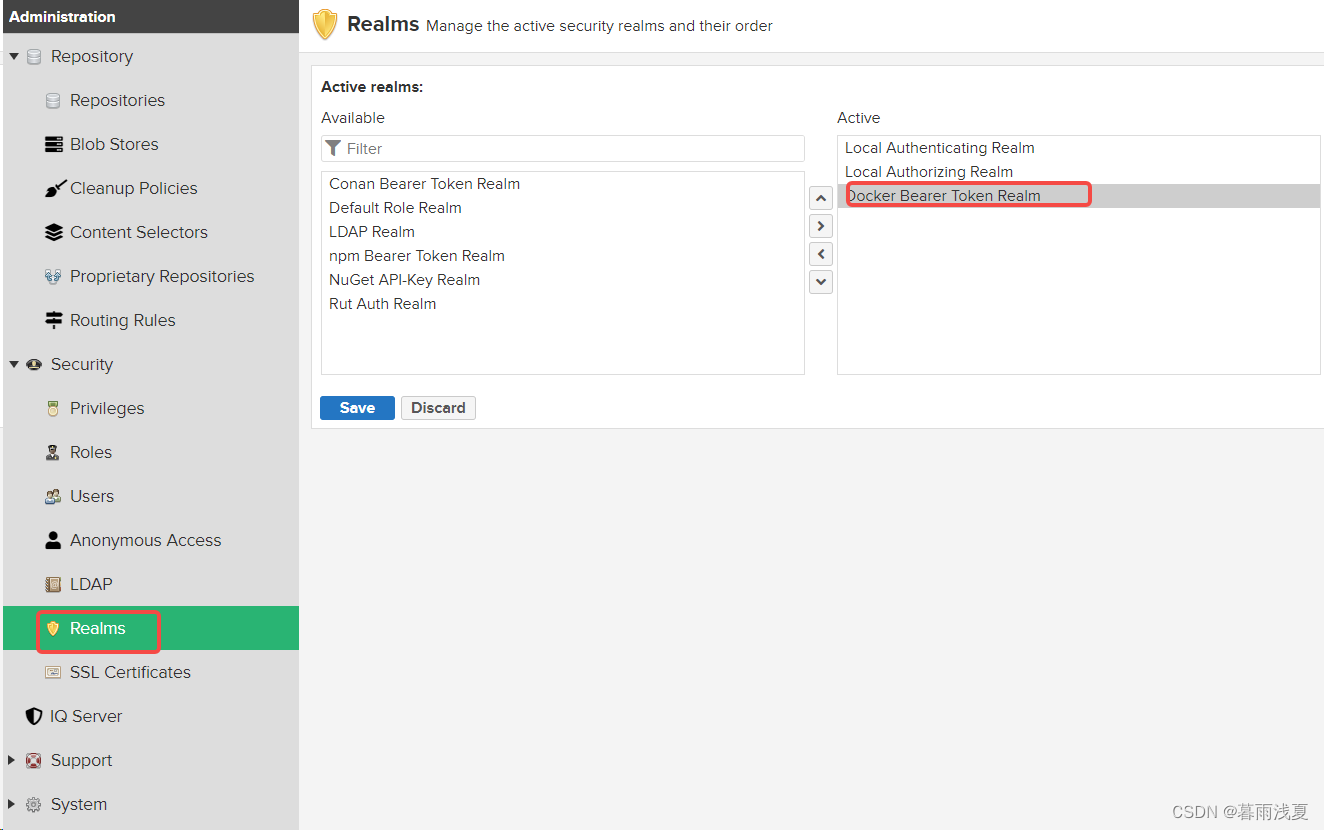Screen dimensions: 1324x830
Task: Click the Cleanup Policies broom icon
Action: (54, 189)
